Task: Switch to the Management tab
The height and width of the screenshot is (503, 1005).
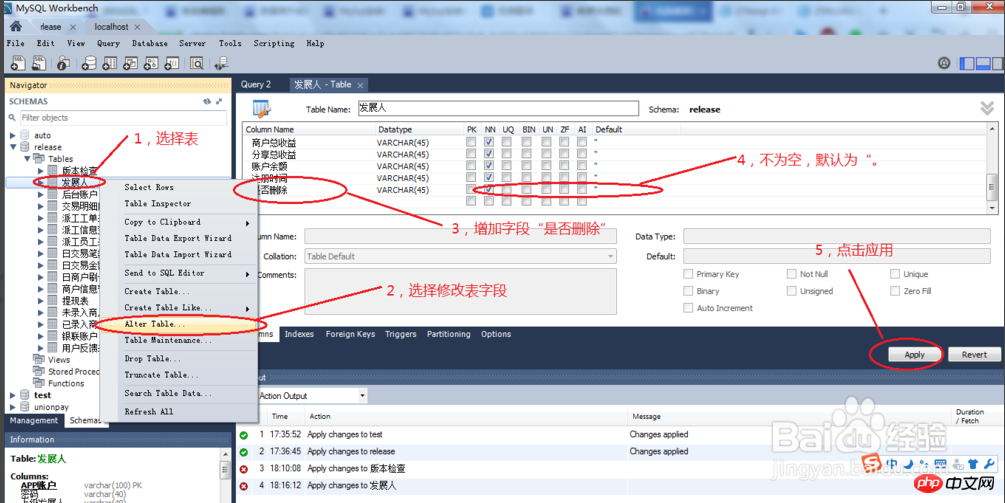Action: [33, 420]
